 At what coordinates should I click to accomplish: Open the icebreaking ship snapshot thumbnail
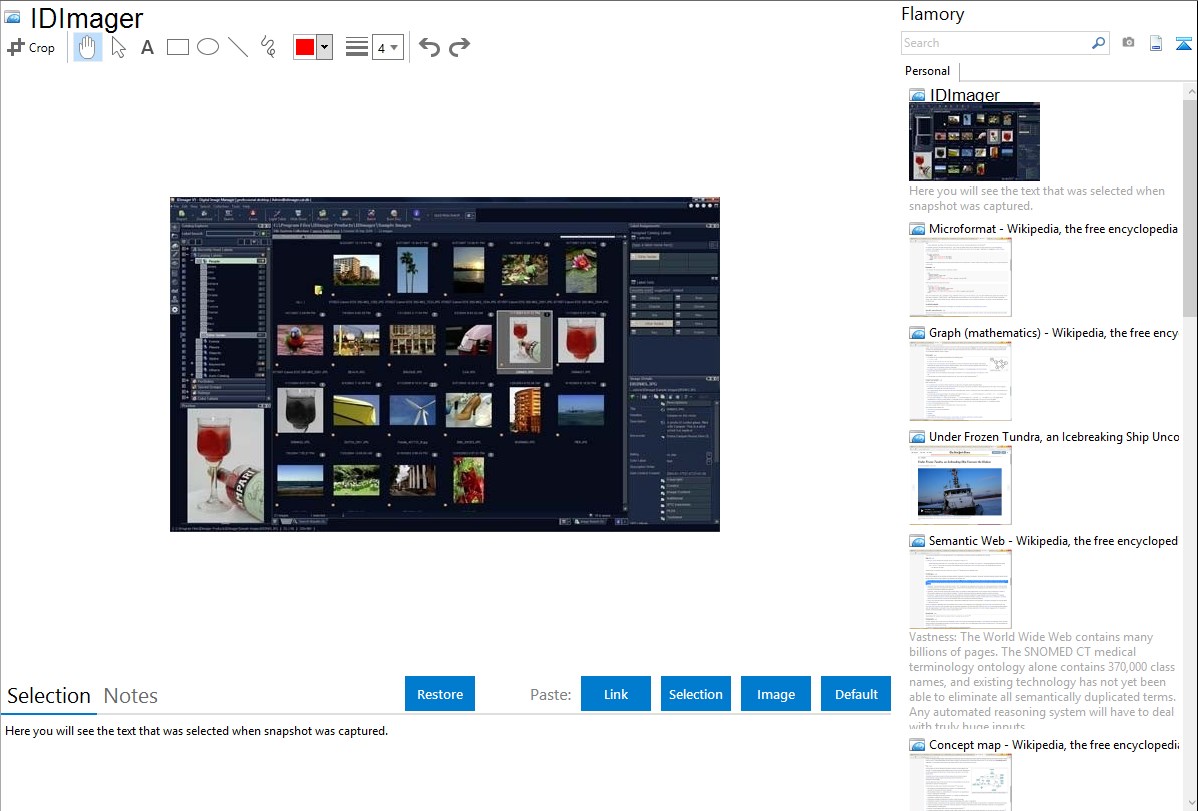960,485
